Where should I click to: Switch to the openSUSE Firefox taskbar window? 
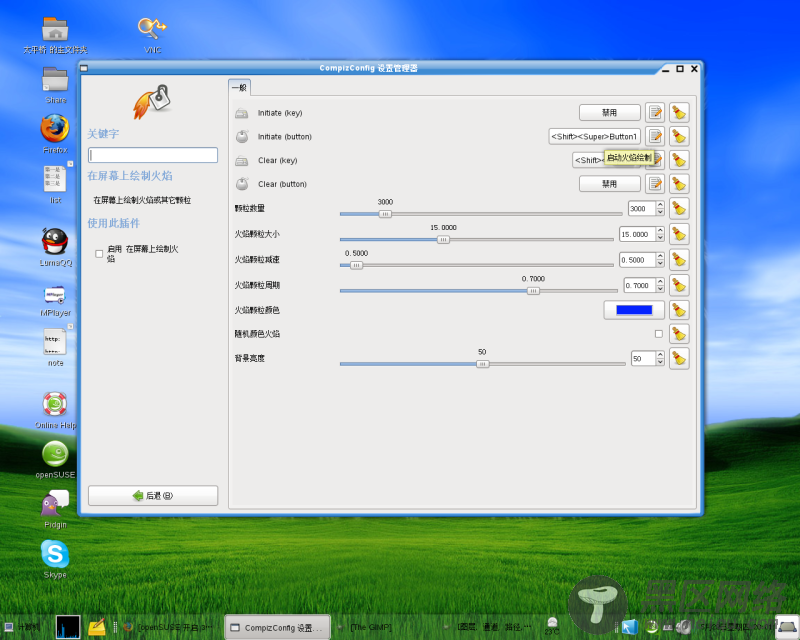coord(168,627)
